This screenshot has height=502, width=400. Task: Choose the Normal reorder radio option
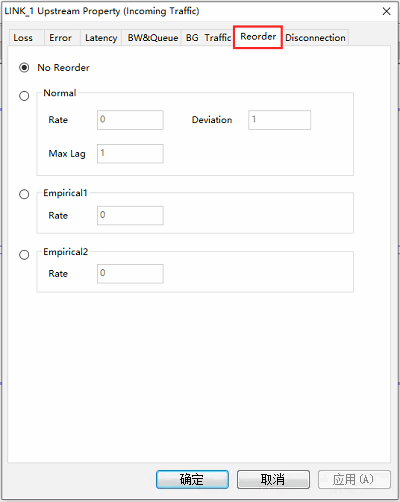point(24,96)
